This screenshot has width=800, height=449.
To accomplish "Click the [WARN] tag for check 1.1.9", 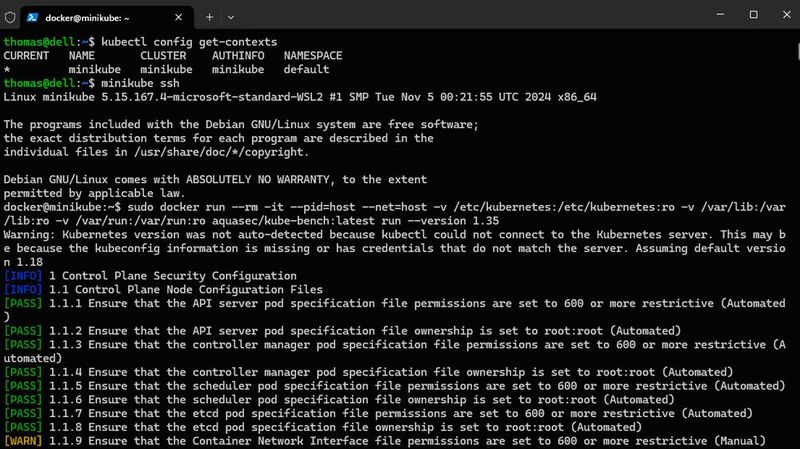I will pos(23,441).
